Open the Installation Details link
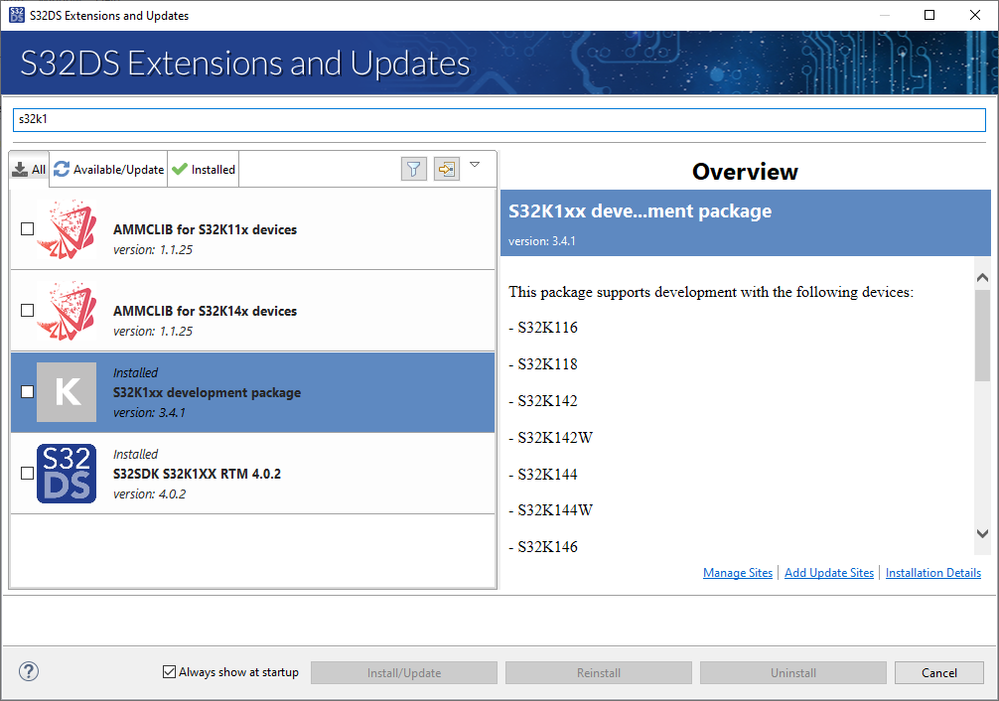Image resolution: width=999 pixels, height=701 pixels. click(933, 573)
